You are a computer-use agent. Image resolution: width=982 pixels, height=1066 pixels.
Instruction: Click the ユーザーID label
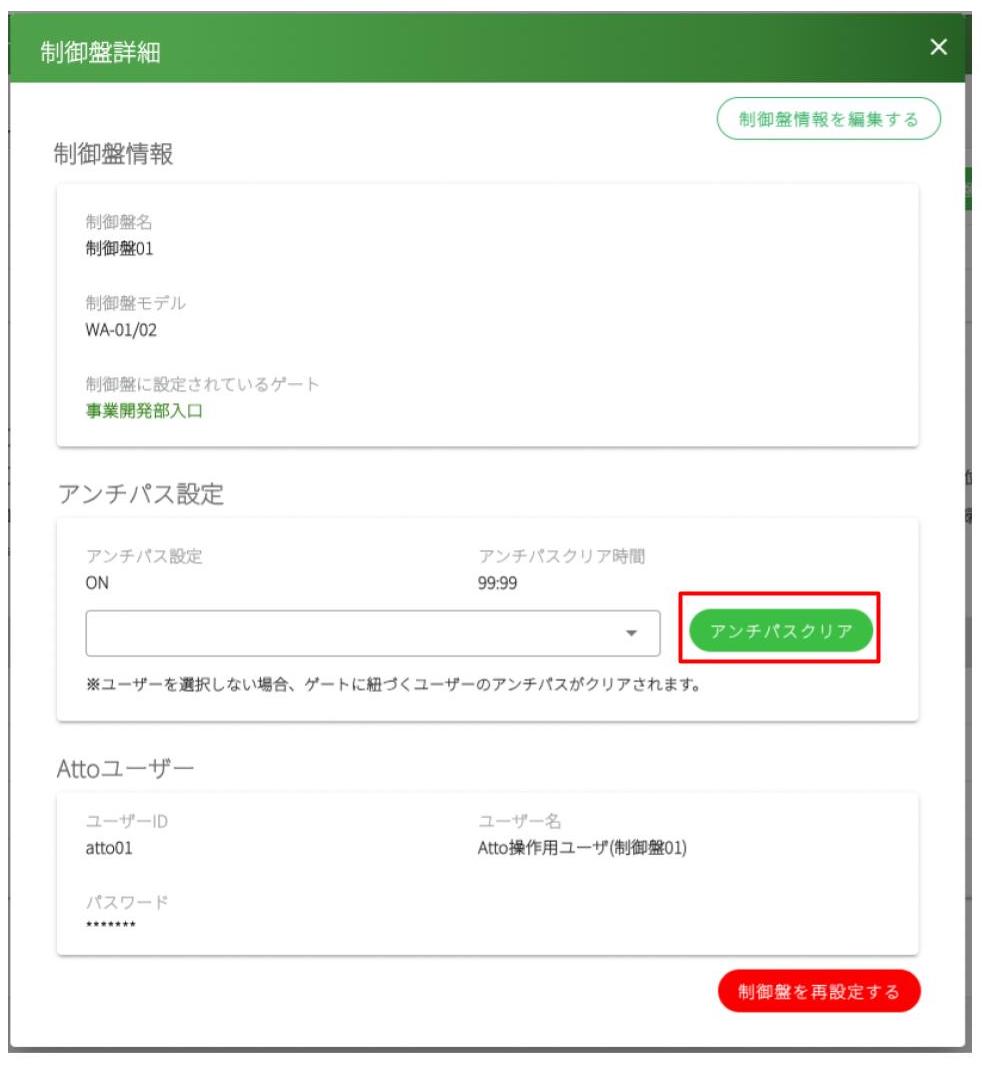tap(126, 821)
